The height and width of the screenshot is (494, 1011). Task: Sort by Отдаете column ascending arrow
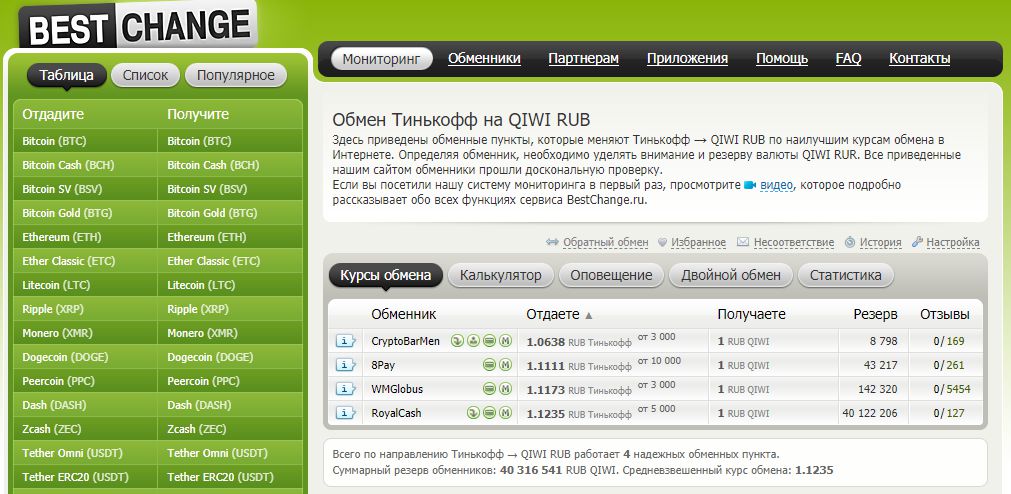[x=588, y=315]
